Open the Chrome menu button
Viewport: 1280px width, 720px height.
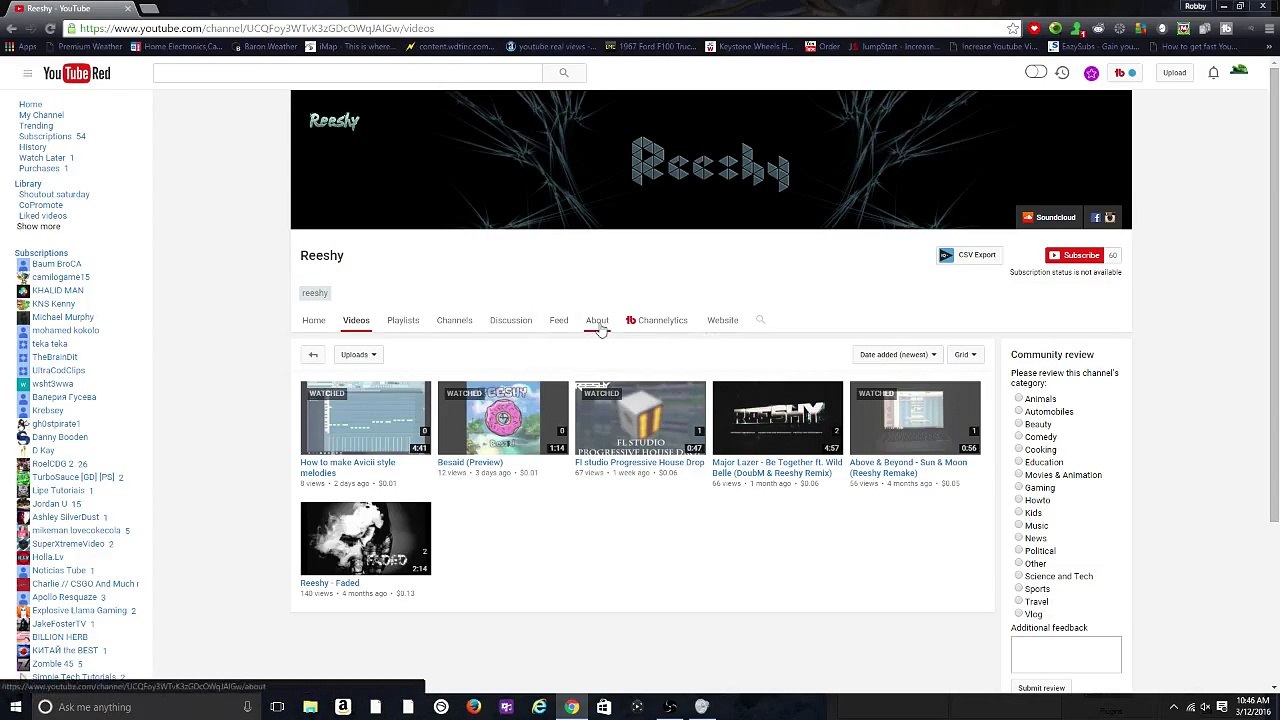coord(1269,28)
